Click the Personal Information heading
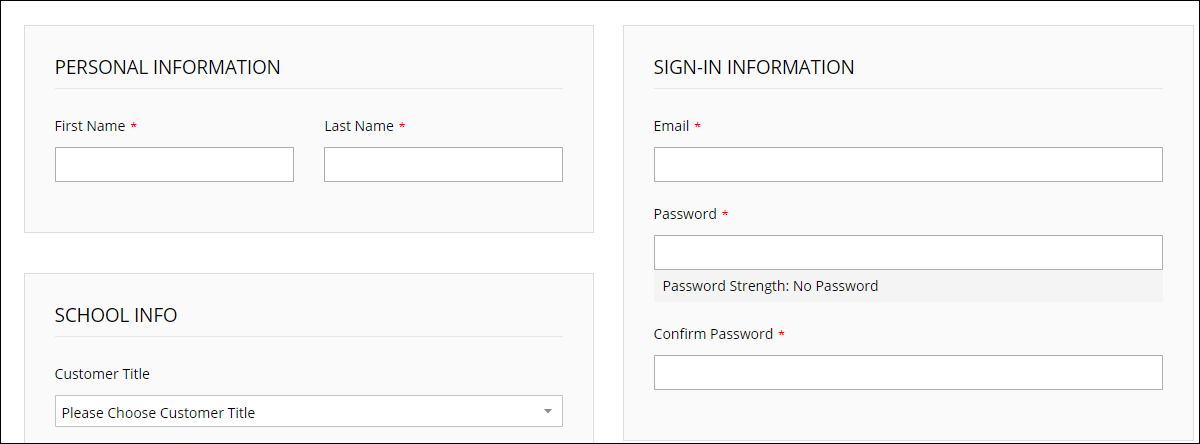 [167, 68]
